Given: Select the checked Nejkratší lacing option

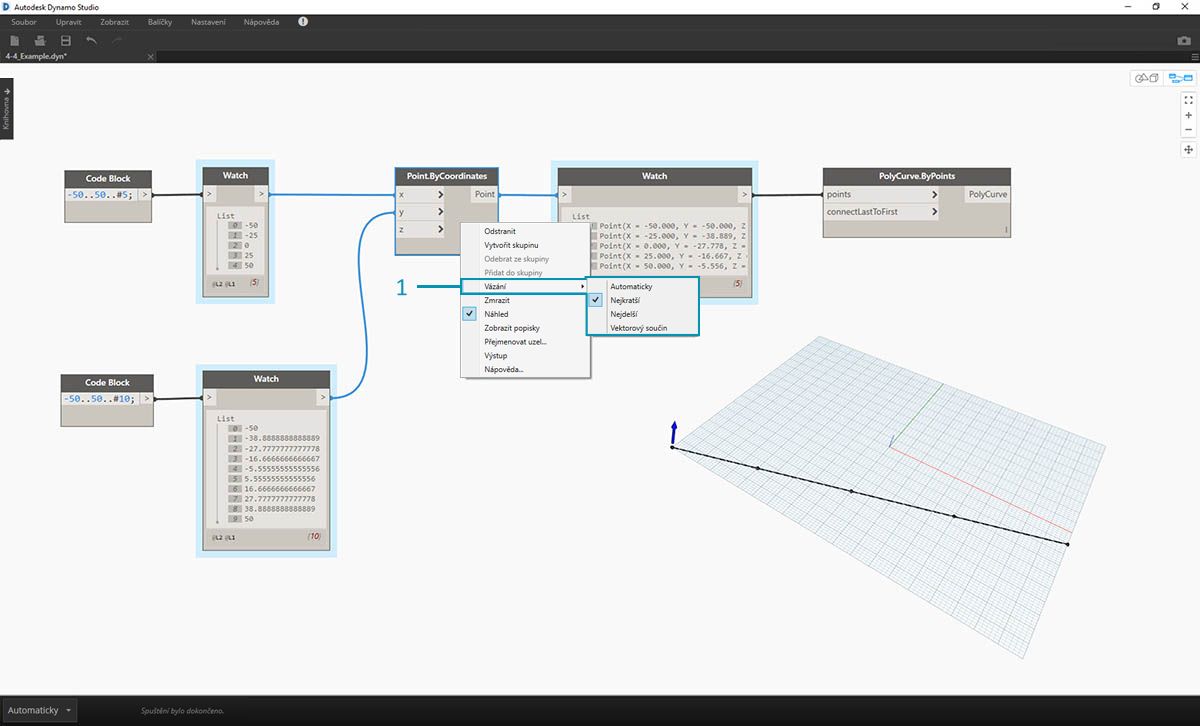Looking at the screenshot, I should click(643, 300).
